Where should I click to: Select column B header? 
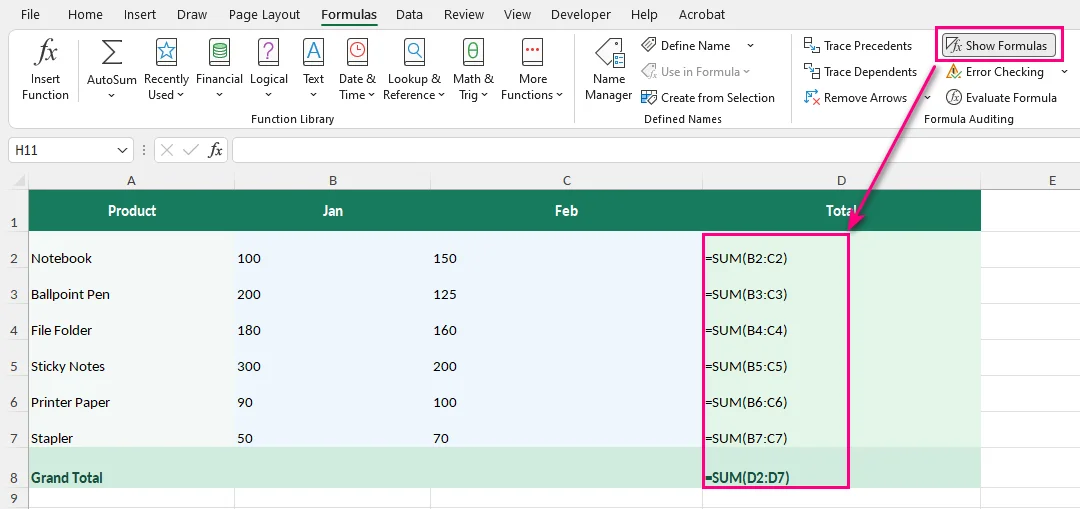(333, 180)
